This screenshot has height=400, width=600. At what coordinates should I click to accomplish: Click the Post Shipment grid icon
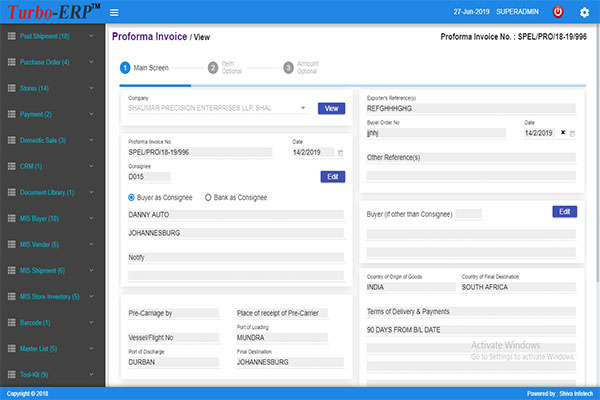click(12, 36)
